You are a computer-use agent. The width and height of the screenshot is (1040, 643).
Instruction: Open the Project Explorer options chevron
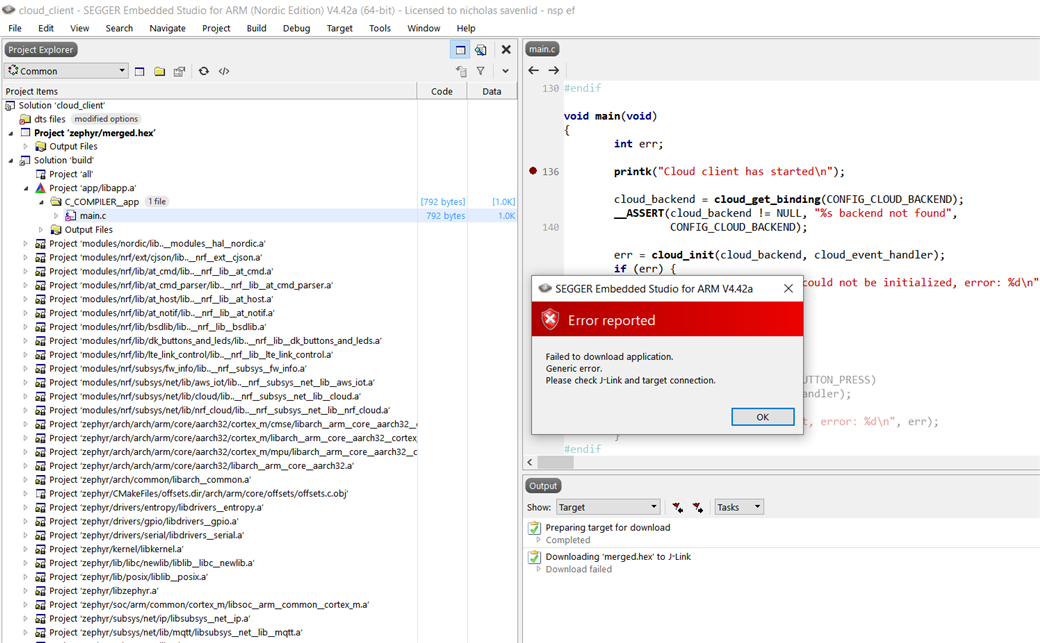(505, 71)
